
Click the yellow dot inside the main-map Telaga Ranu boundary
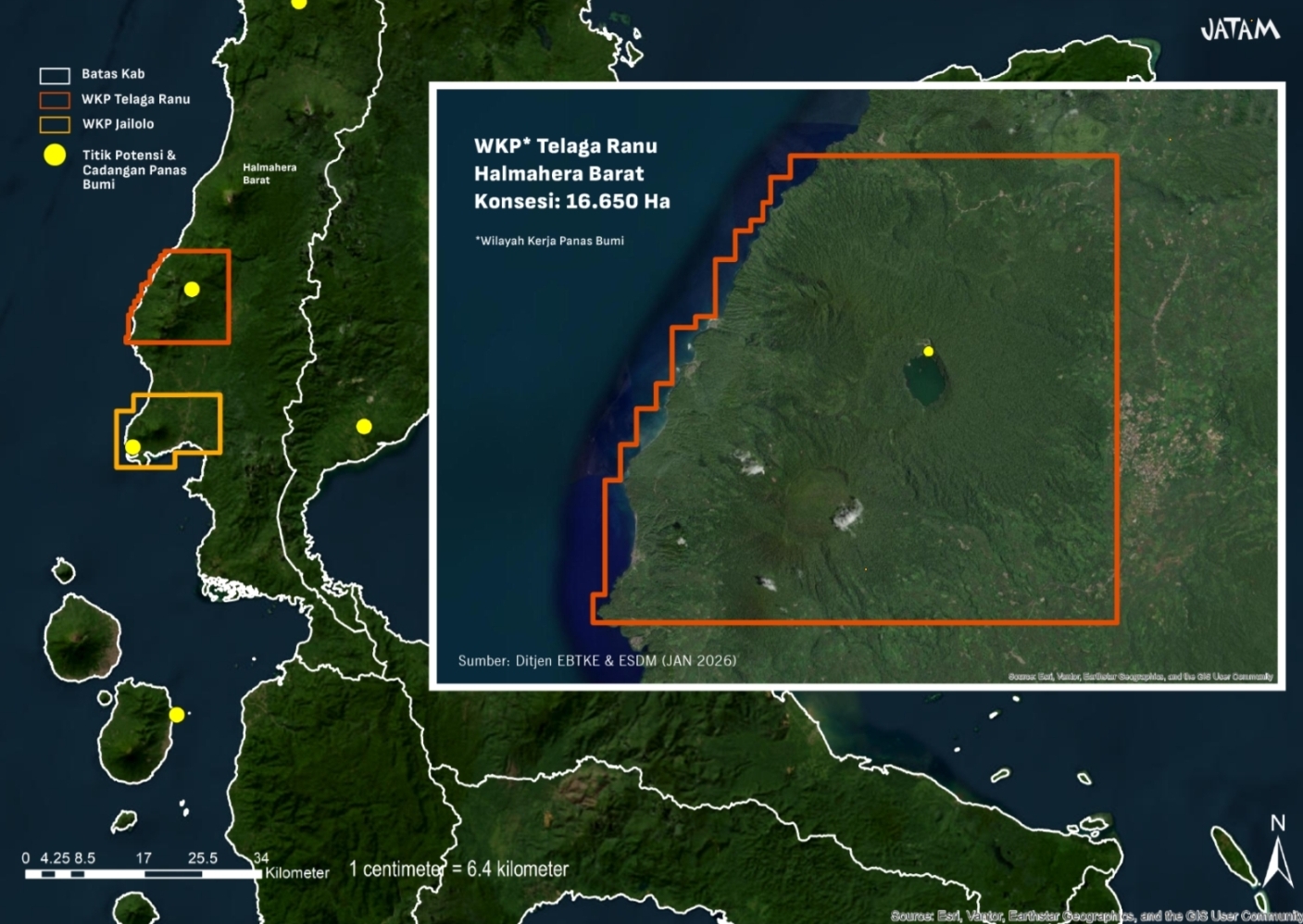(x=192, y=289)
